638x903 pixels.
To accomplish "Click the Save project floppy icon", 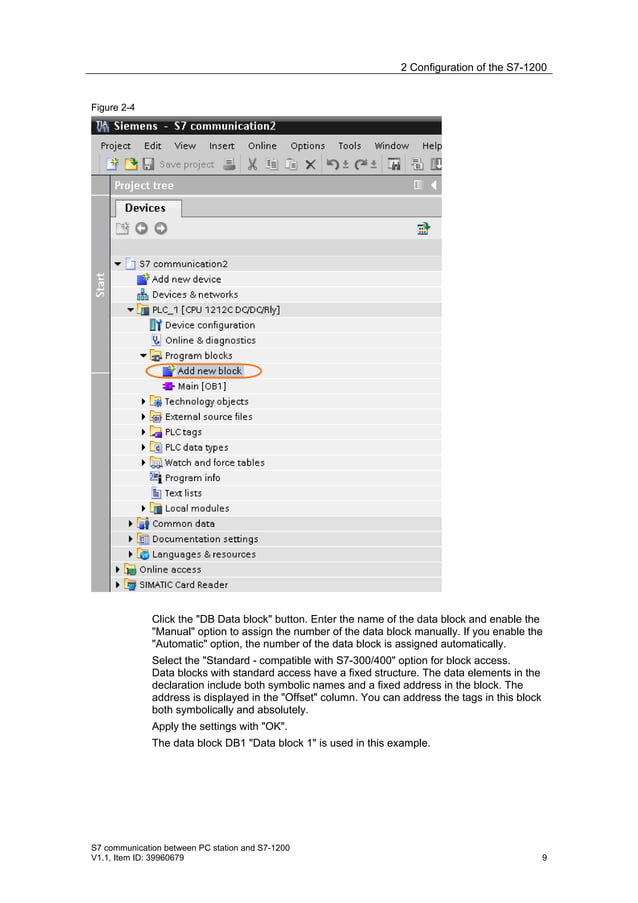I will [148, 164].
